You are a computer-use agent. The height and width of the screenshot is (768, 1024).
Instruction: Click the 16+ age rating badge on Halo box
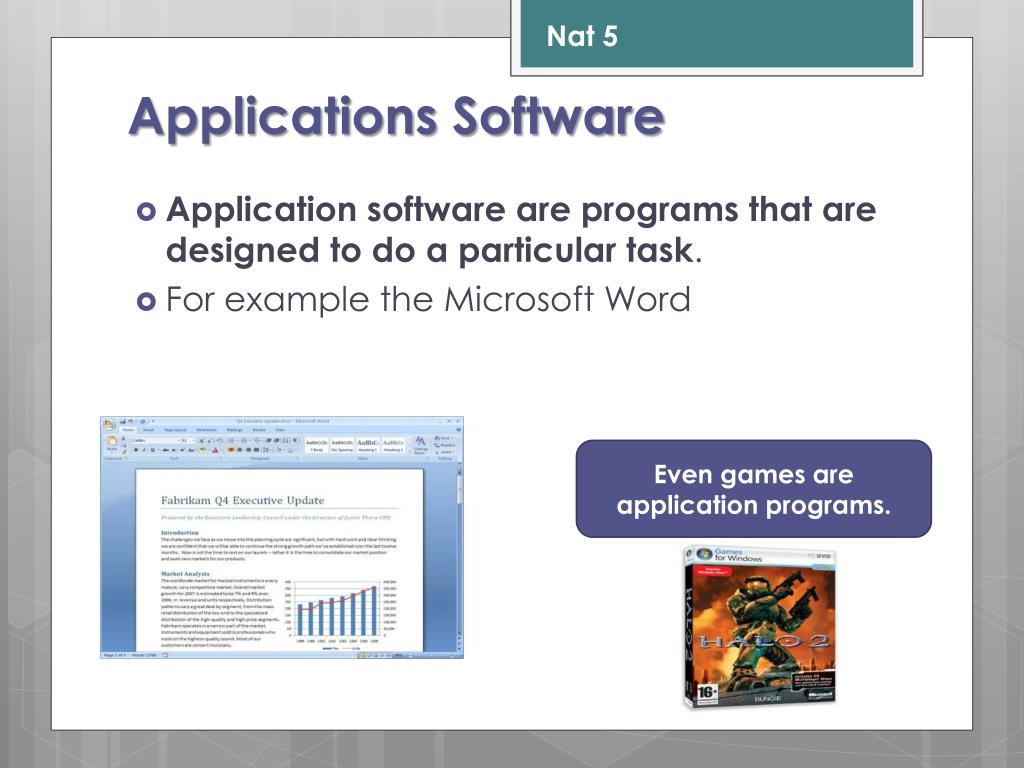(707, 692)
